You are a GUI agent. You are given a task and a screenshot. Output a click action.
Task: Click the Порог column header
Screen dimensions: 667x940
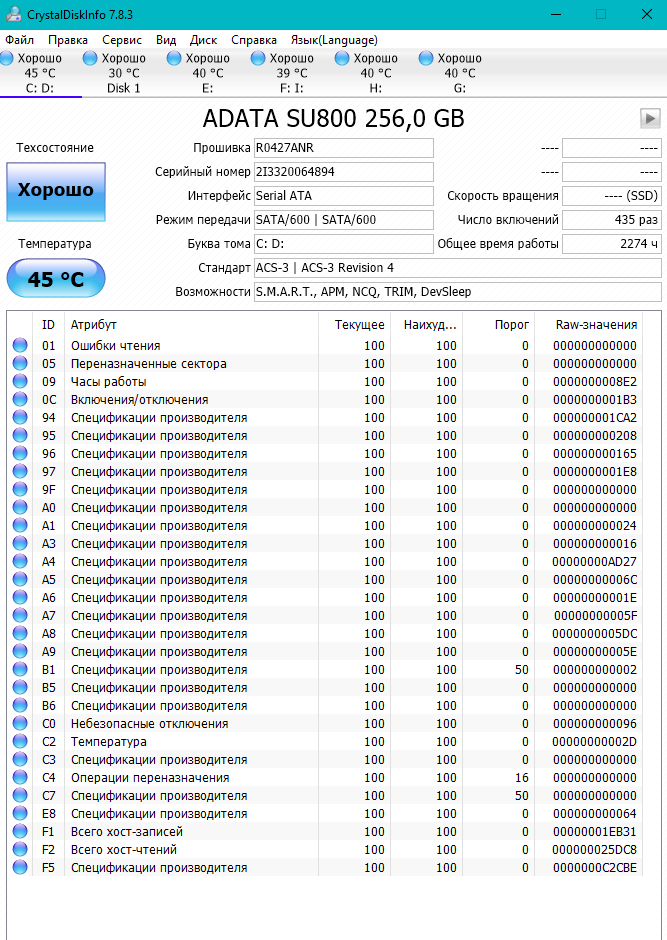point(498,325)
